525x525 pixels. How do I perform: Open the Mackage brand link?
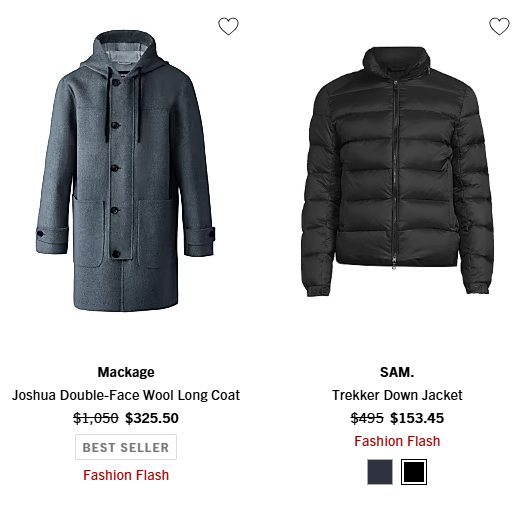(x=126, y=372)
